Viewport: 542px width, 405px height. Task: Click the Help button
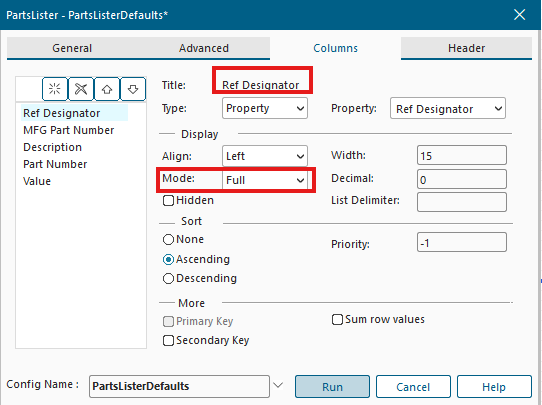[494, 387]
